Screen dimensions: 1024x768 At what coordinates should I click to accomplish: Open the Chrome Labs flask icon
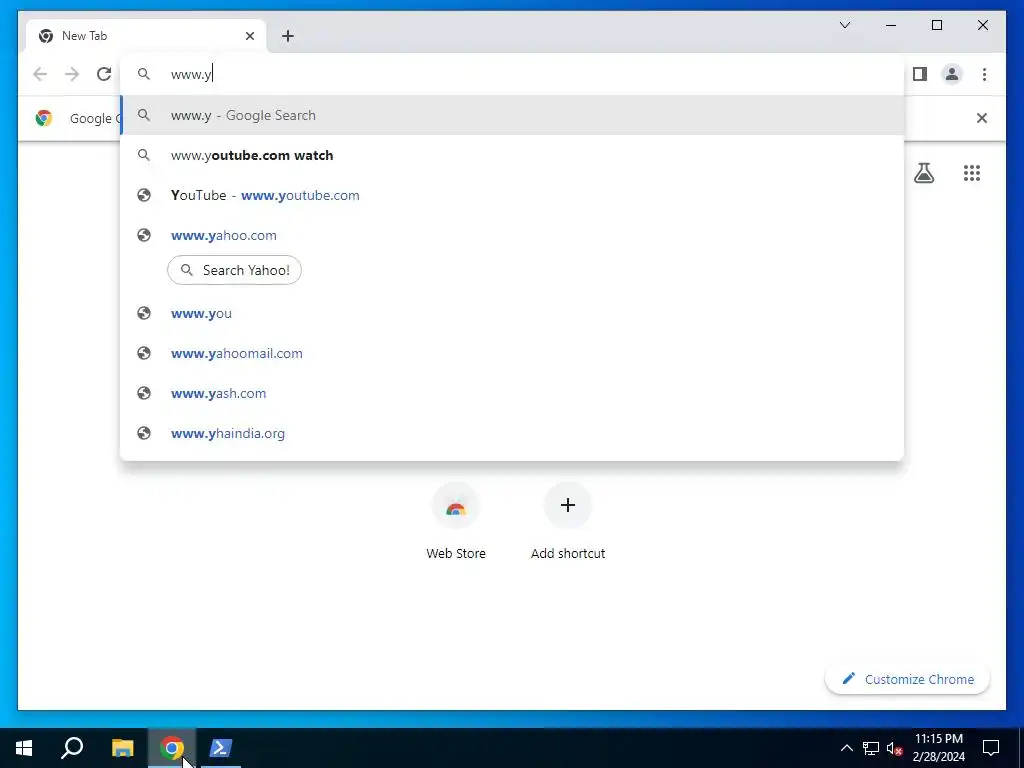(923, 173)
